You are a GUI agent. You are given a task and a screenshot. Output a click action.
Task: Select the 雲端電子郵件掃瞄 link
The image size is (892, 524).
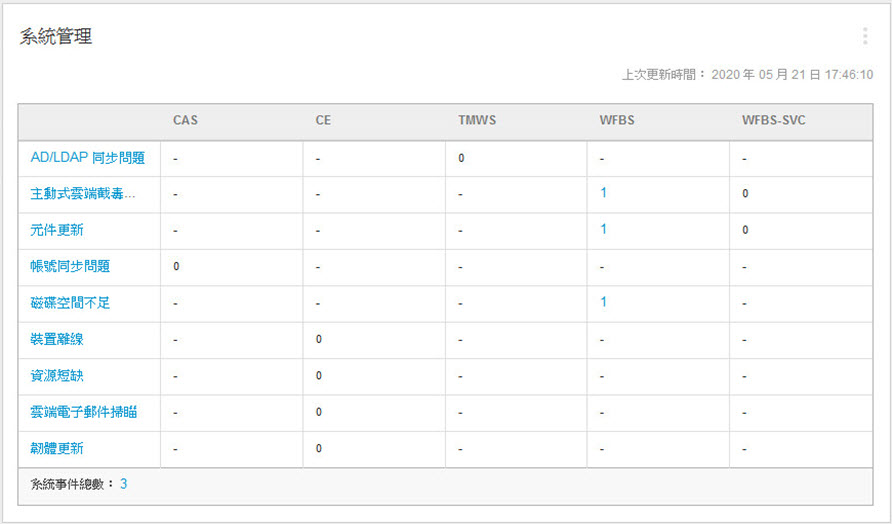pos(83,412)
